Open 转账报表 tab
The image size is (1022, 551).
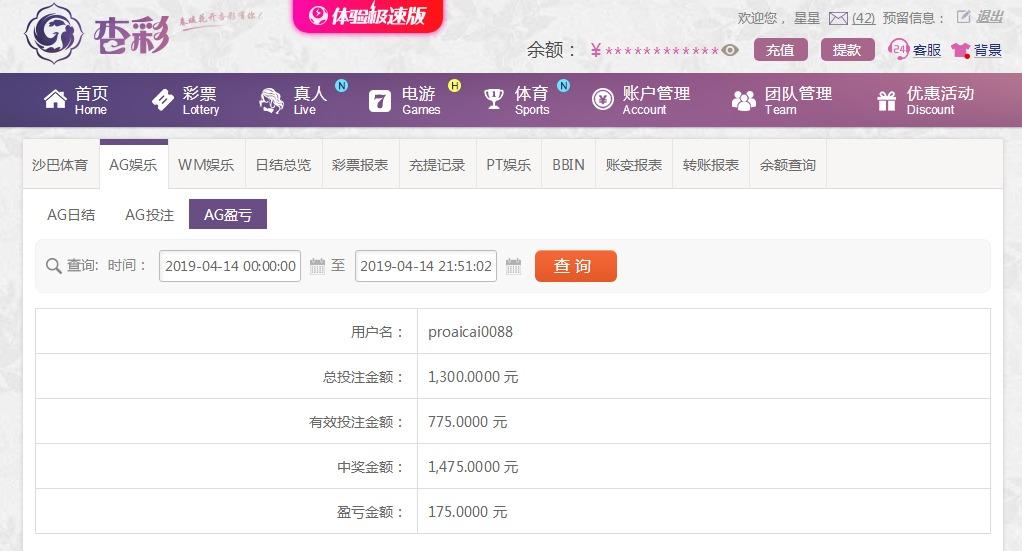[710, 165]
